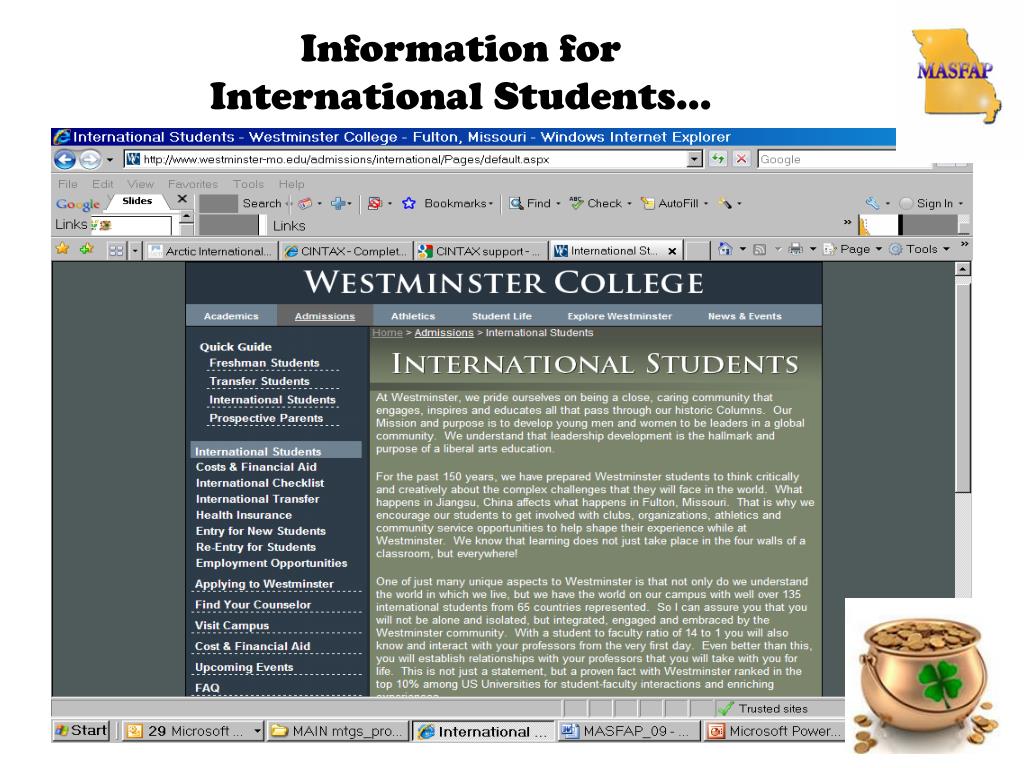Viewport: 1024px width, 768px height.
Task: Open the Edit menu
Action: (103, 184)
